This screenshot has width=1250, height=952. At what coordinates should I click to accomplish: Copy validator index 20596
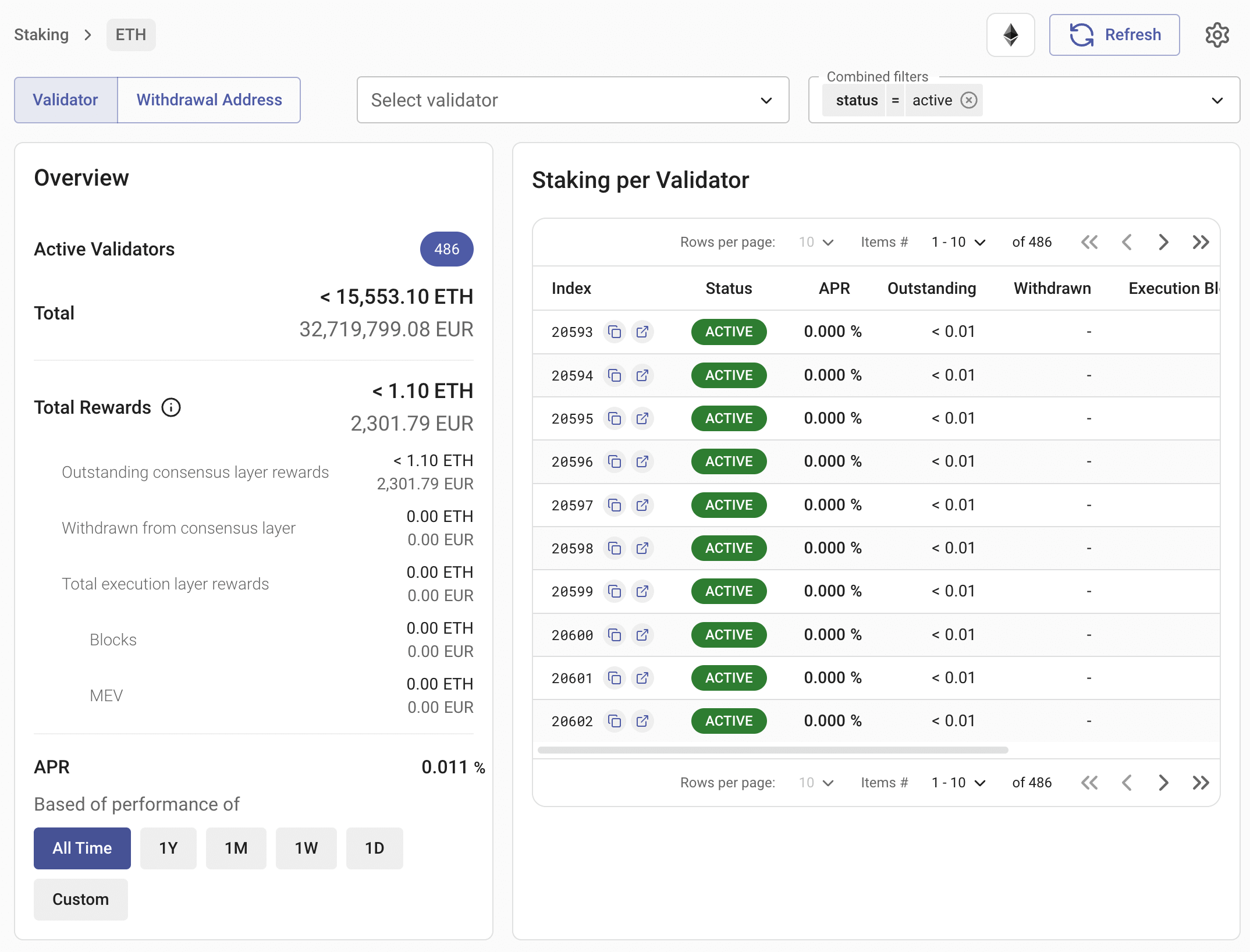pyautogui.click(x=614, y=461)
